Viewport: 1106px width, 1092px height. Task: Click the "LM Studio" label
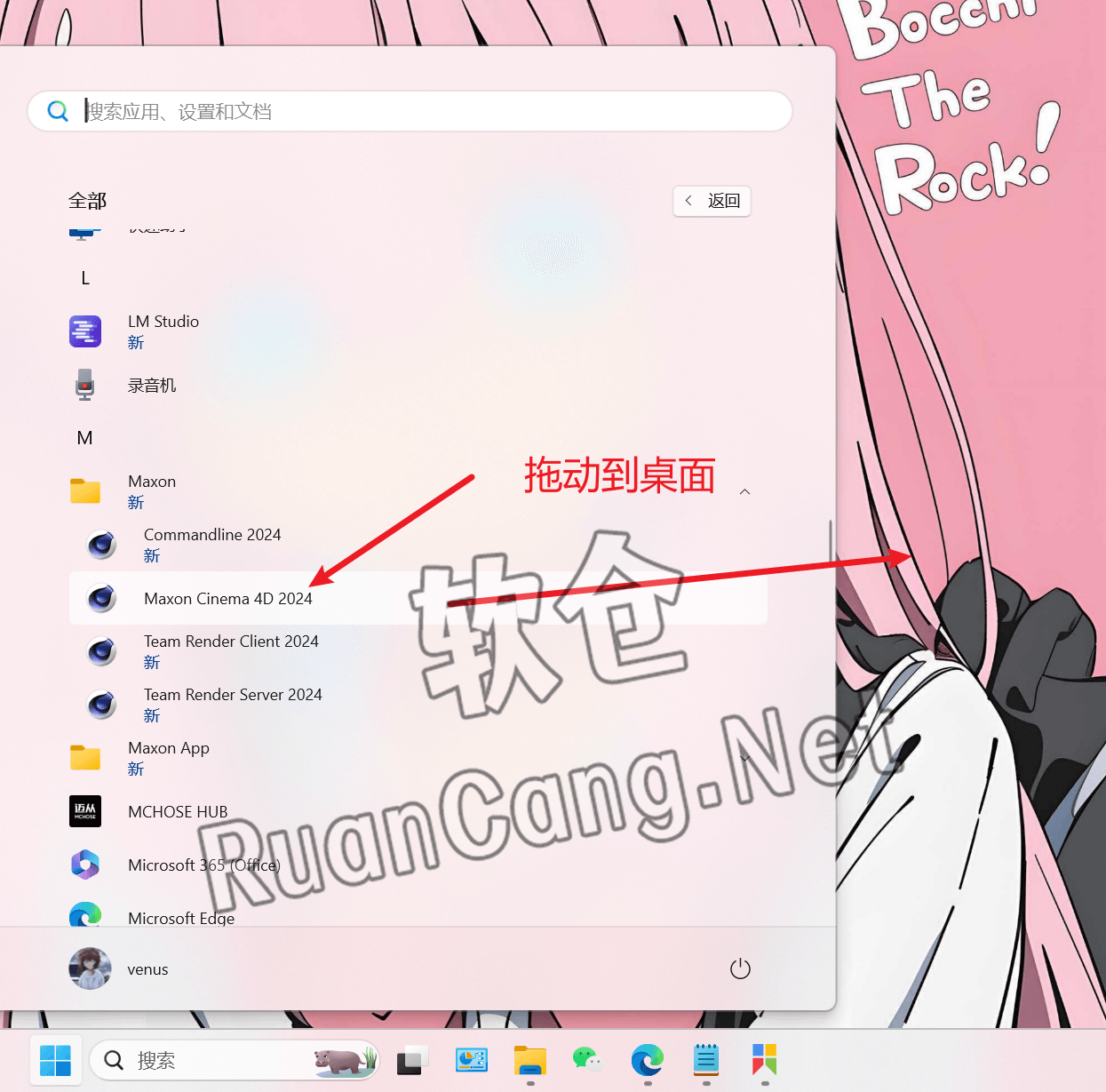(163, 322)
